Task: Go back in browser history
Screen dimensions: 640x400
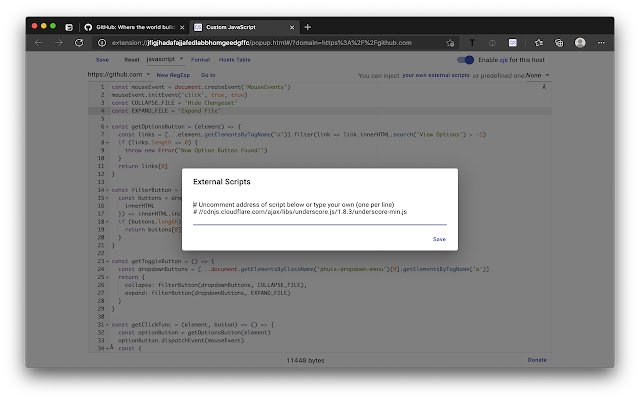Action: (x=39, y=42)
